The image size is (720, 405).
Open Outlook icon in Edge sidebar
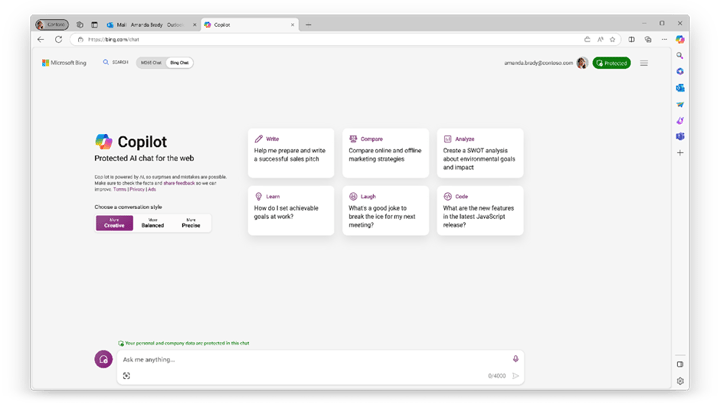(680, 87)
